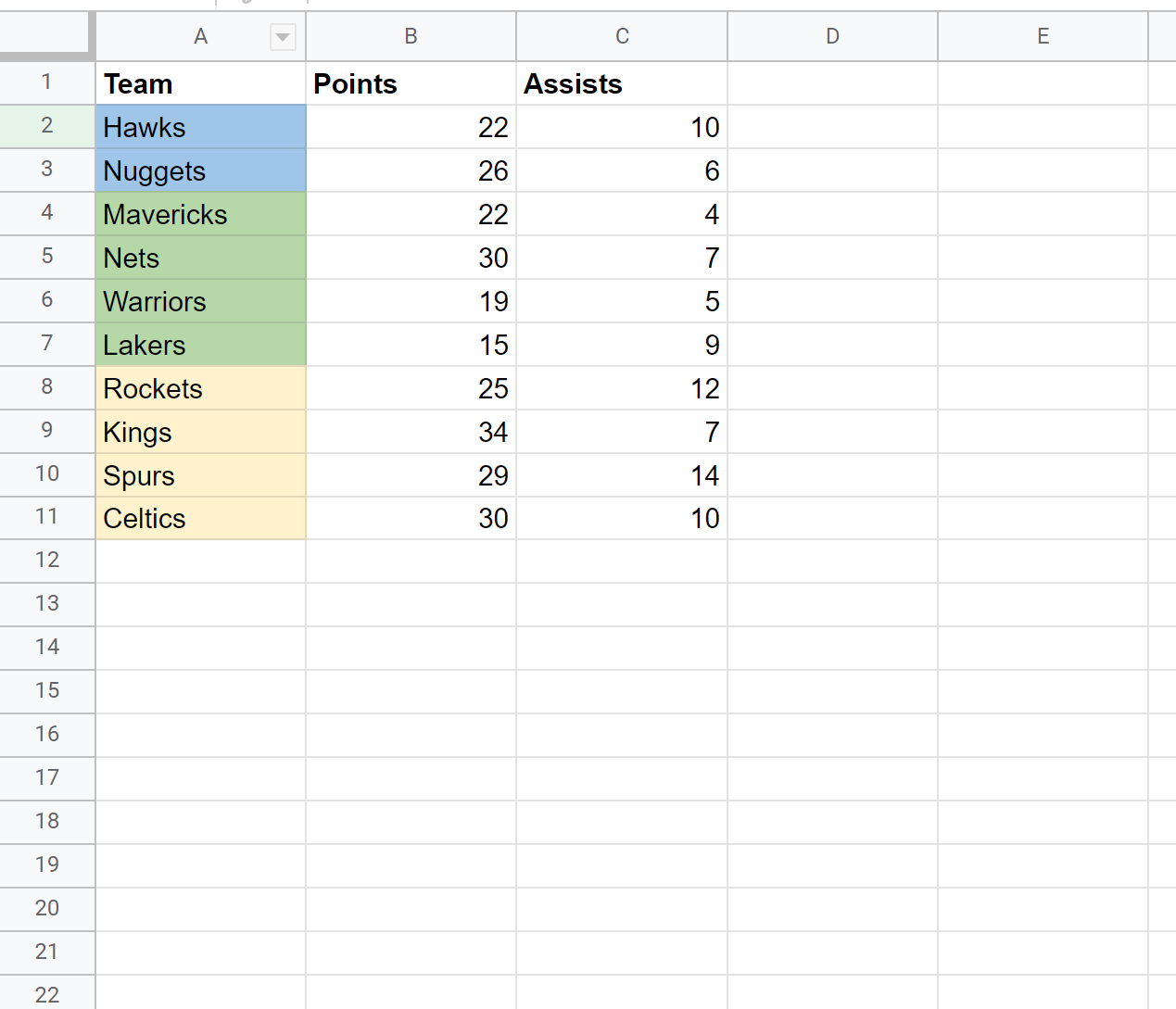This screenshot has height=1009, width=1176.
Task: Click the Celtics team cell
Action: 200,519
